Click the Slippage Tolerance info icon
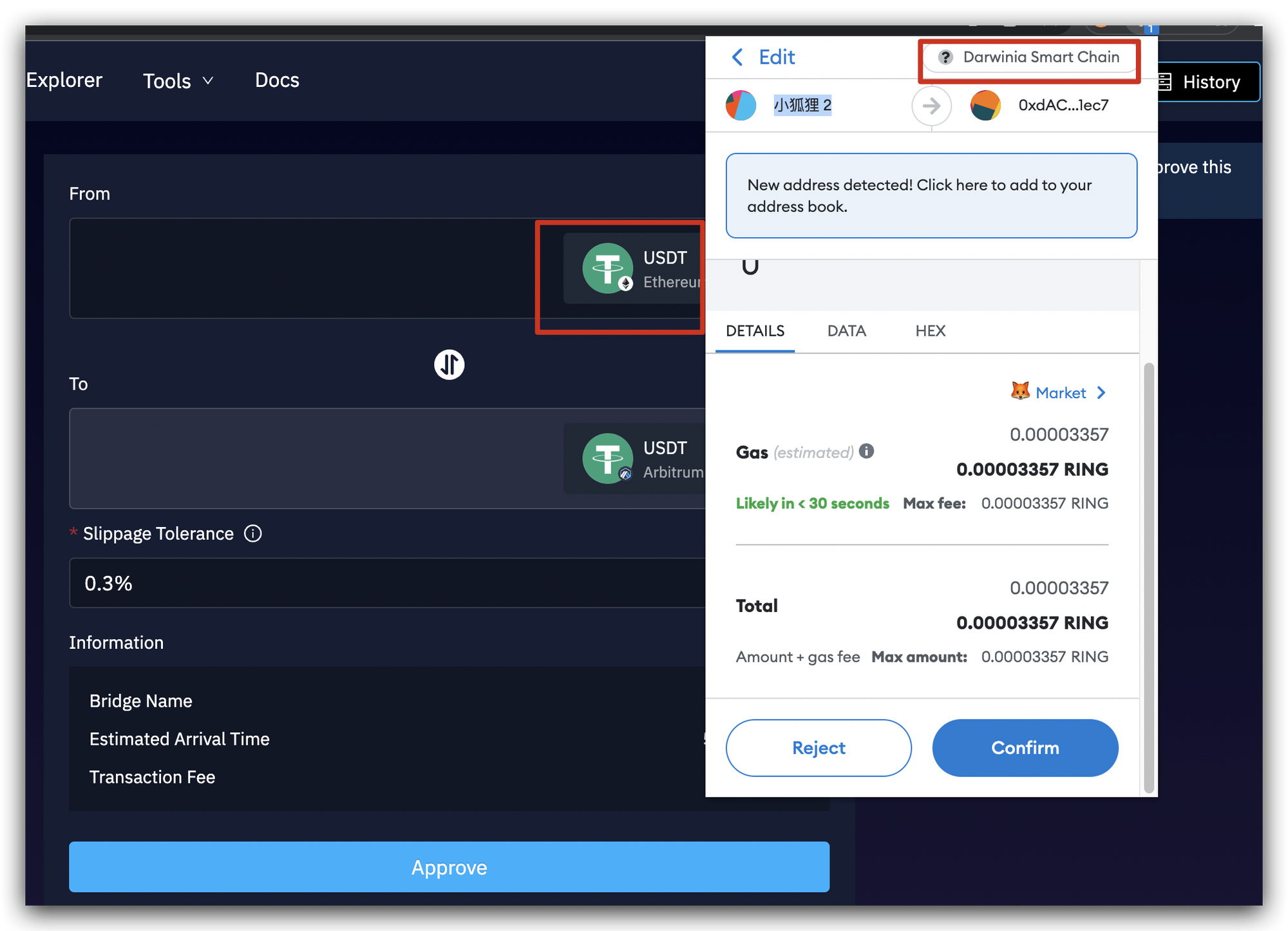 pyautogui.click(x=253, y=533)
